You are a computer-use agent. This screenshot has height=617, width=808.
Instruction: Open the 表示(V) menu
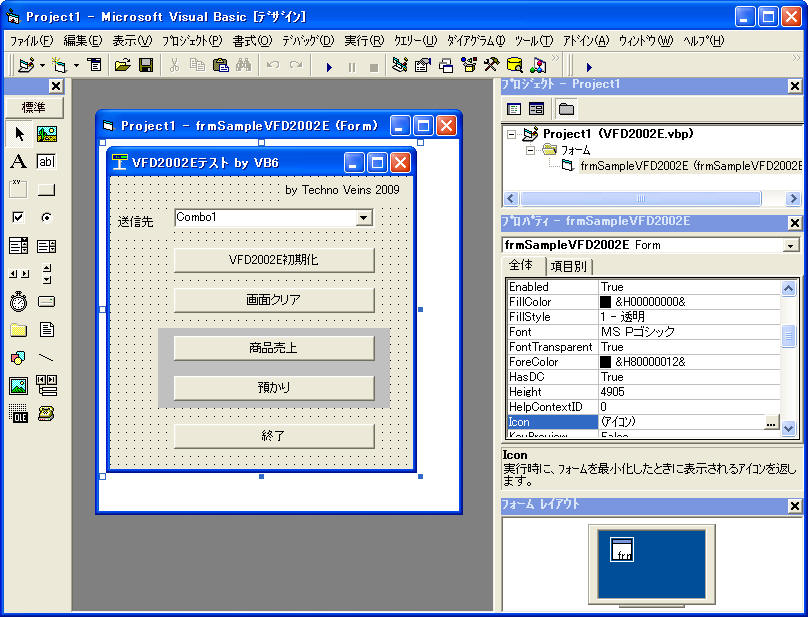click(132, 41)
